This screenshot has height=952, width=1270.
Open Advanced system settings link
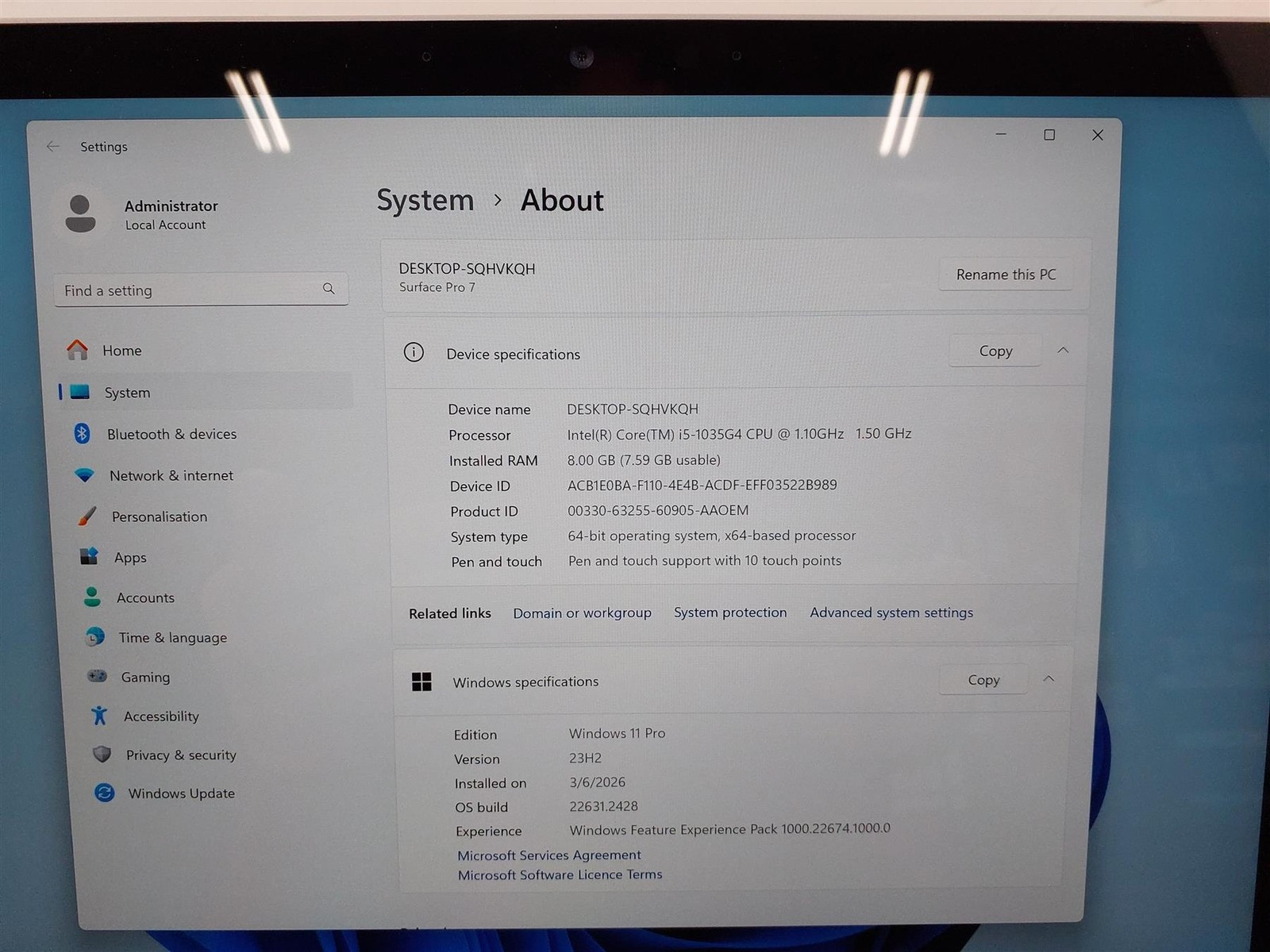891,612
